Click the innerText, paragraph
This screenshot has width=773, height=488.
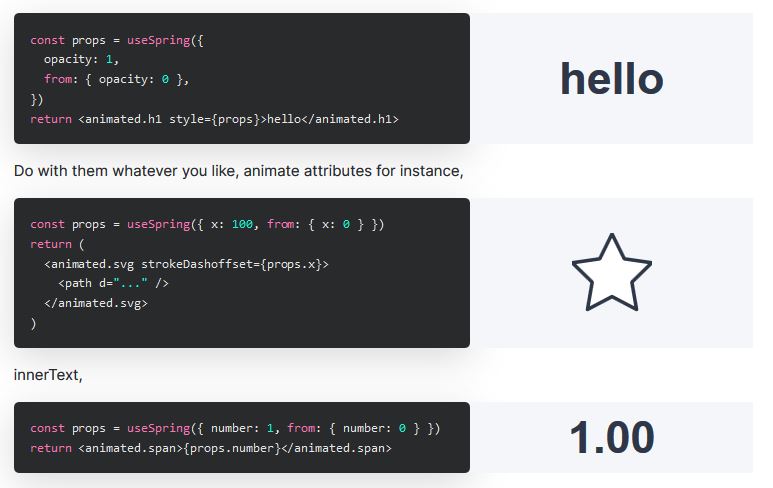[48, 375]
